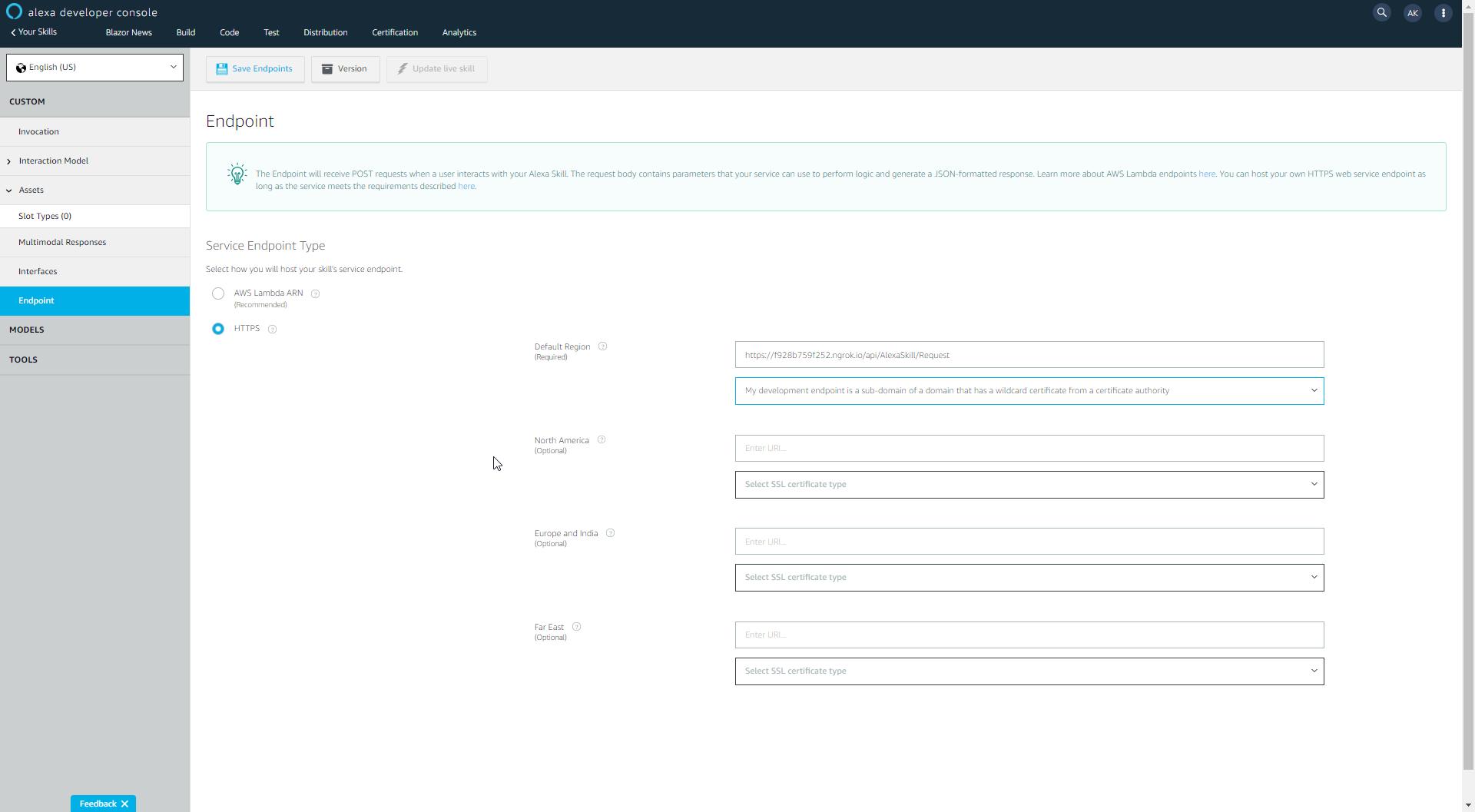Open Europe and India SSL certificate dropdown
Screen dimensions: 1475x812
1029,578
